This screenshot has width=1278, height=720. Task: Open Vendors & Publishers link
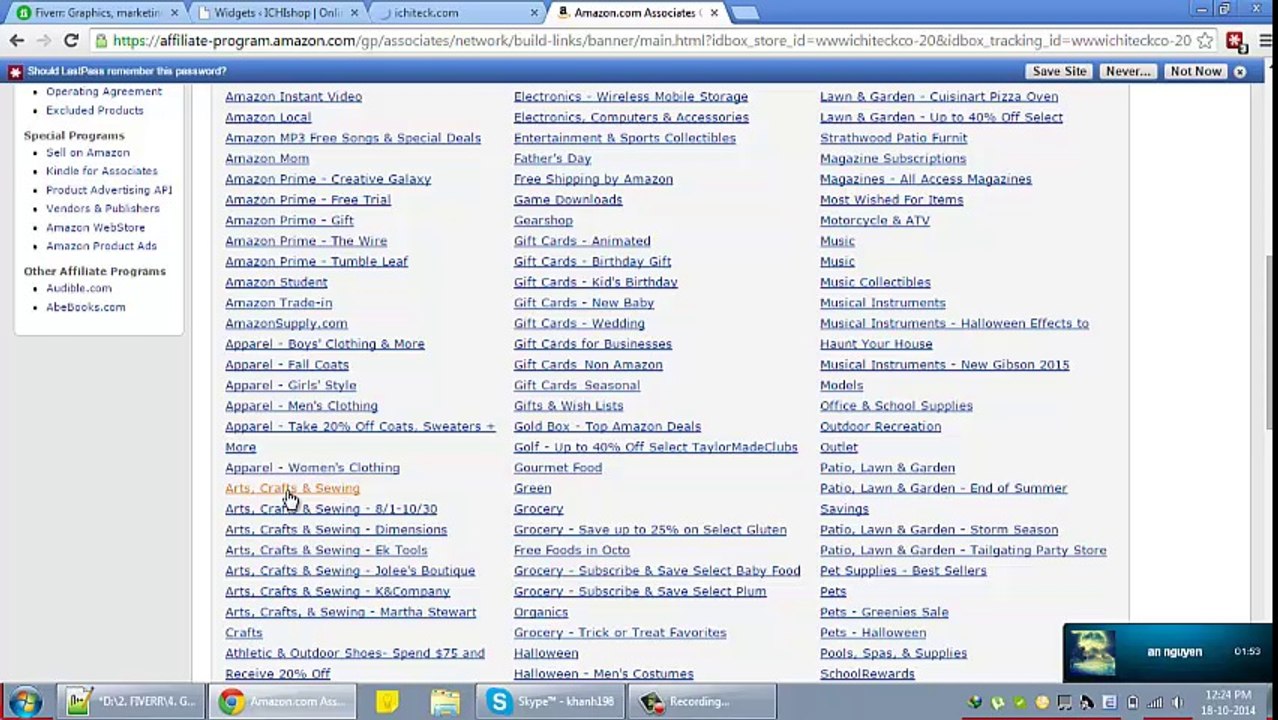pos(103,208)
